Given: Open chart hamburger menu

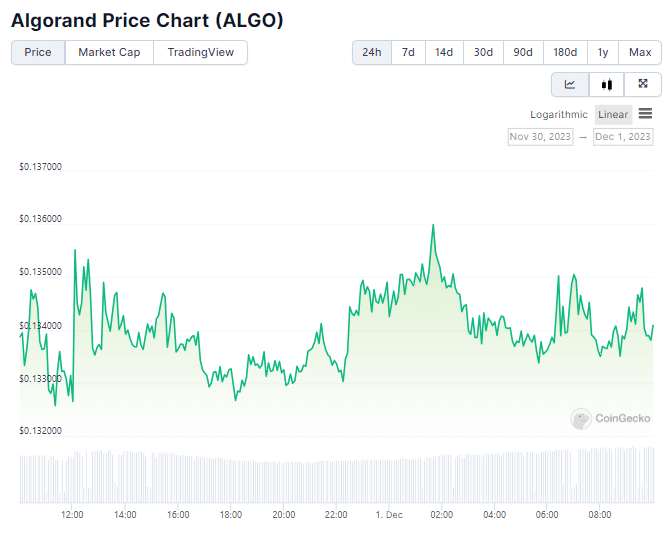Looking at the screenshot, I should pos(645,114).
